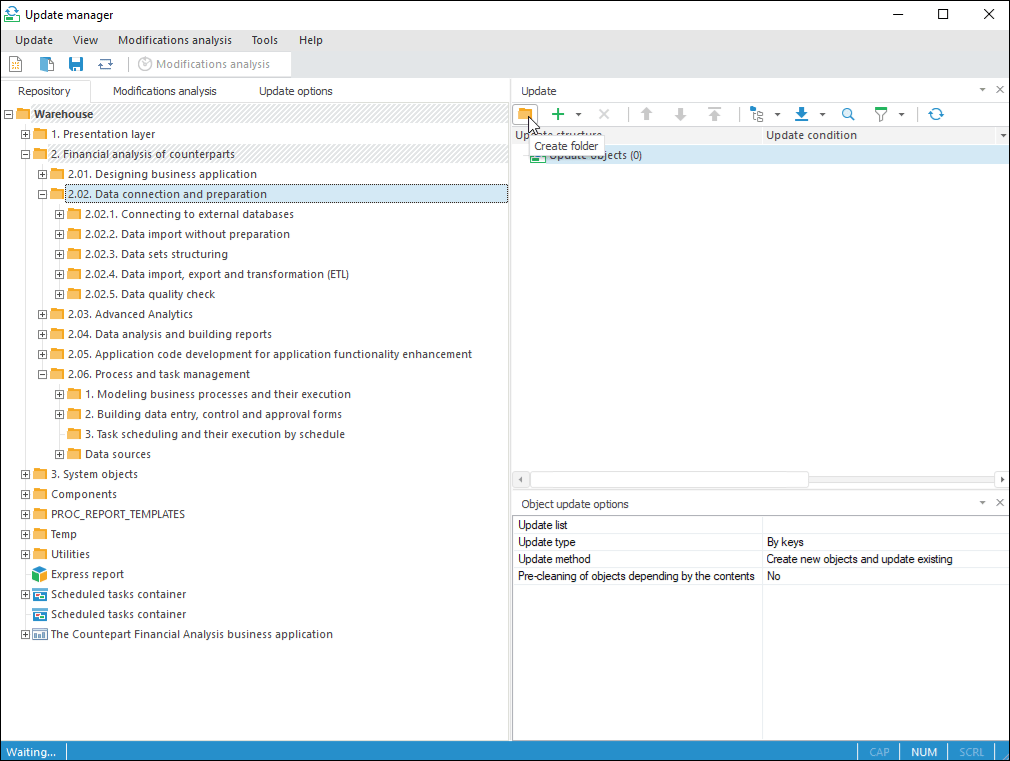Image resolution: width=1010 pixels, height=761 pixels.
Task: Click the blue download arrow icon
Action: click(x=801, y=114)
